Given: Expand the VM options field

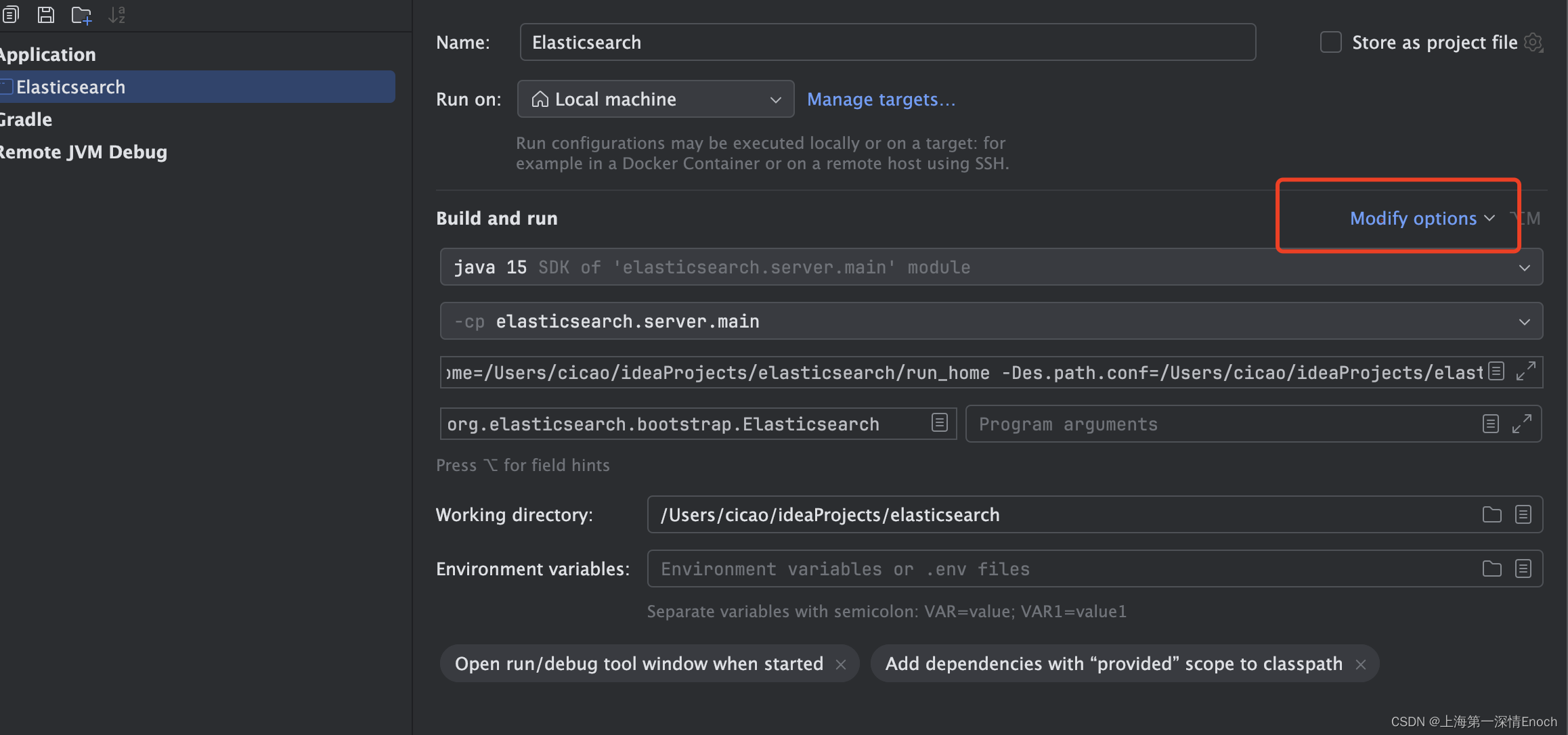Looking at the screenshot, I should tap(1526, 371).
